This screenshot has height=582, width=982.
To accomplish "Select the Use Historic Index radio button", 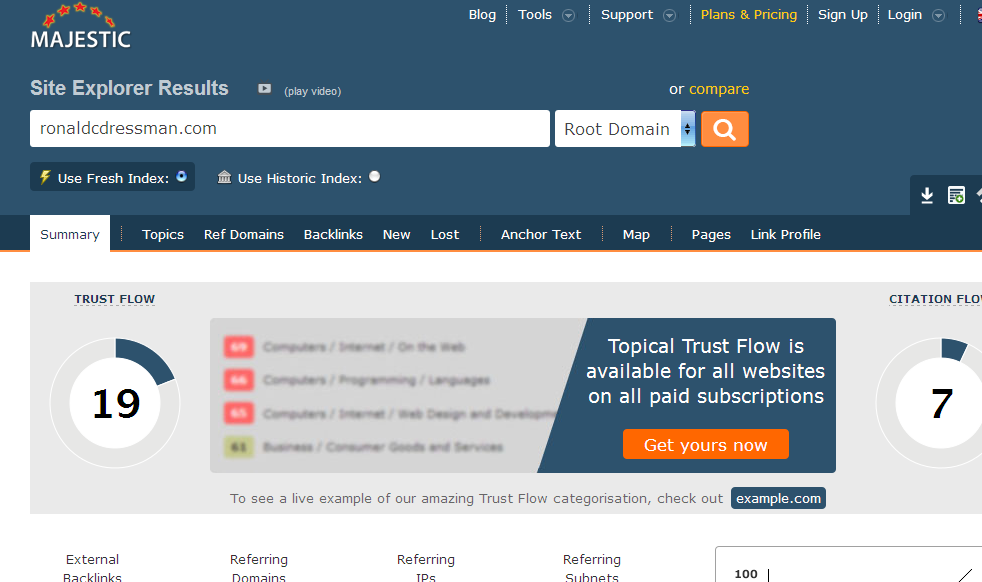I will tap(375, 177).
